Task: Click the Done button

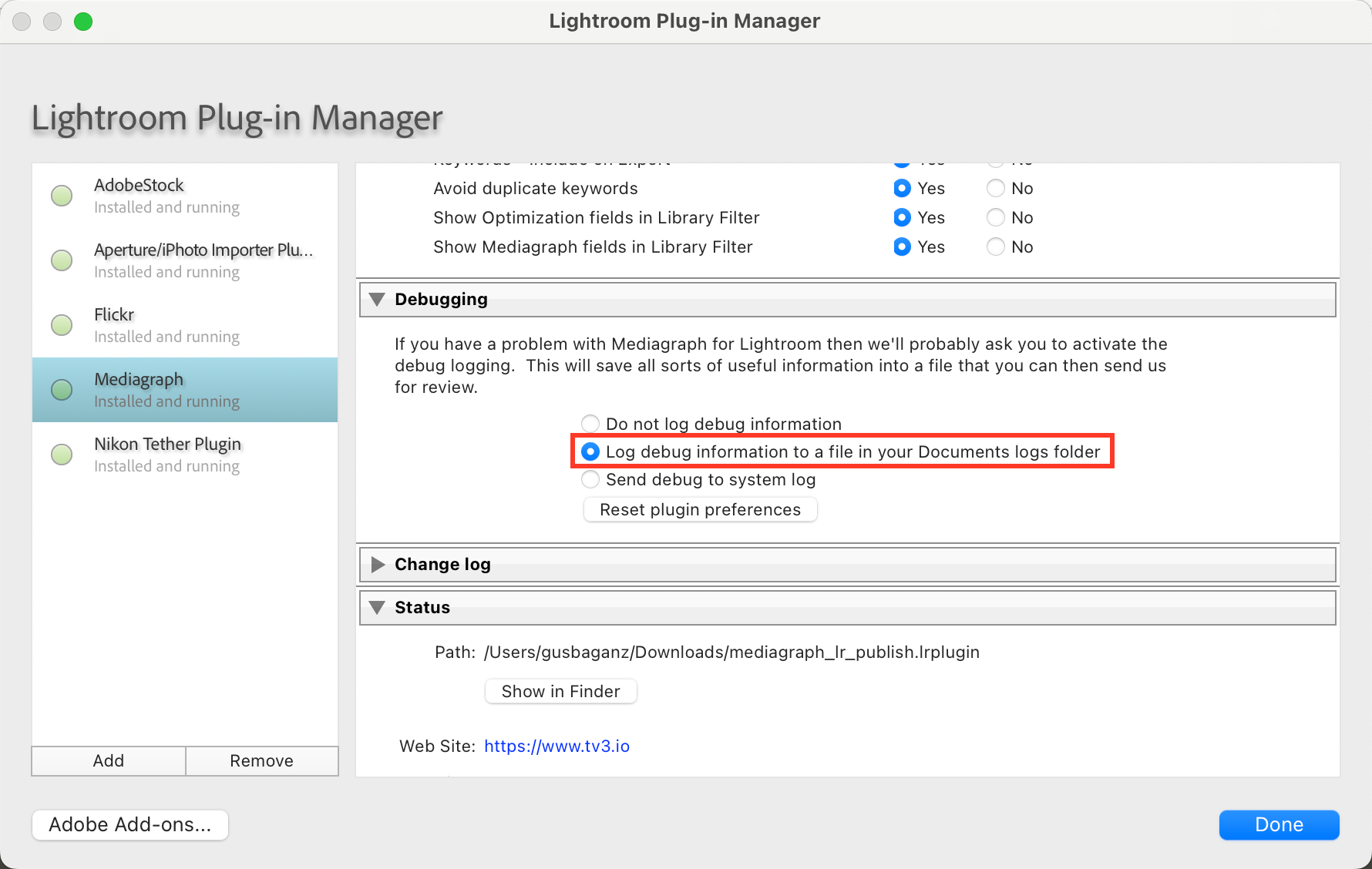Action: pos(1279,824)
